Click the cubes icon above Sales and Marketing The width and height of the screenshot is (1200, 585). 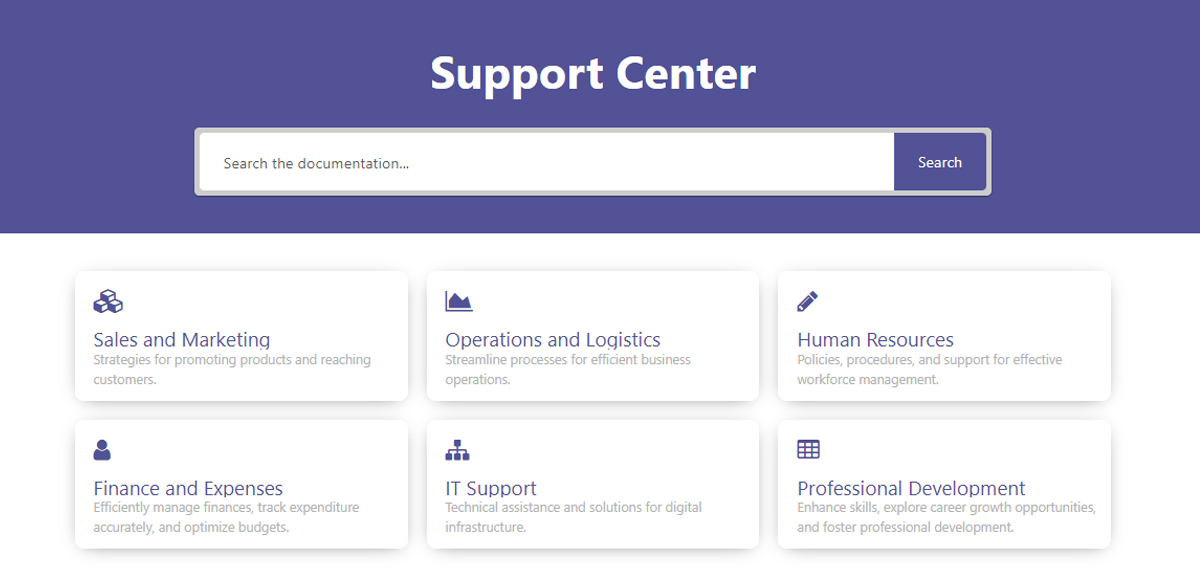coord(108,301)
